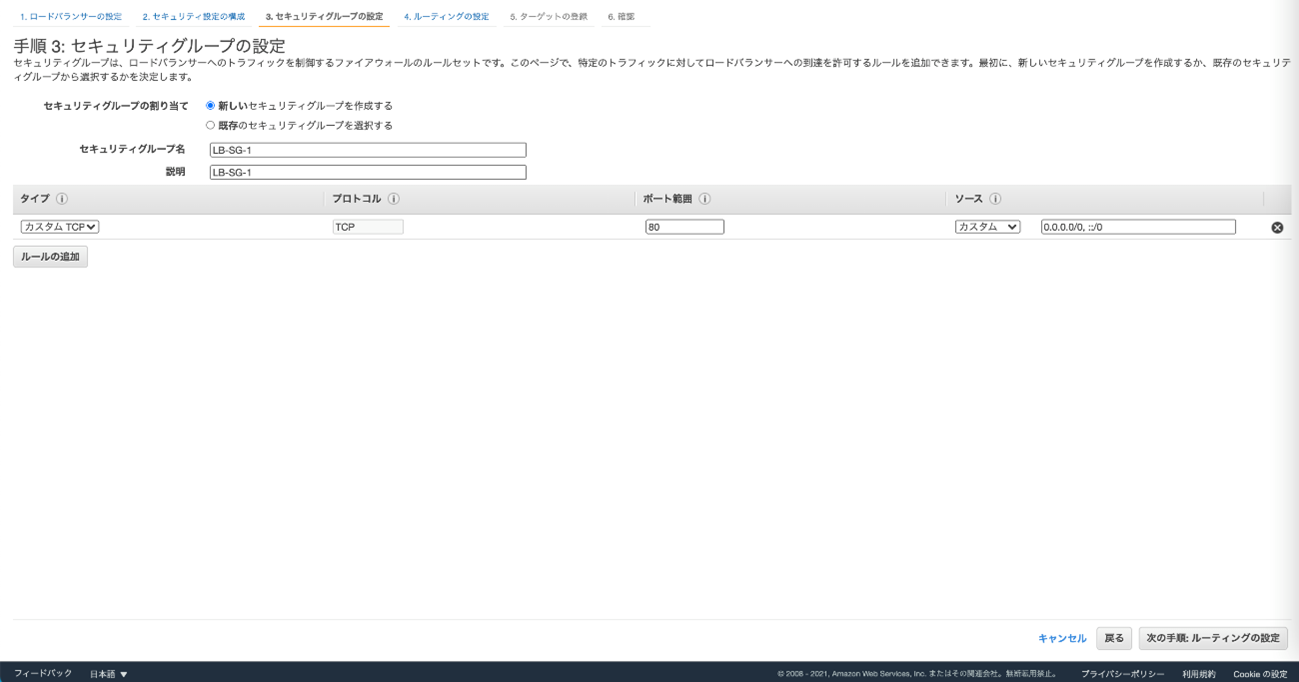Select 新しいセキュリティグループを作成する radio option
1299x682 pixels.
pyautogui.click(x=211, y=106)
